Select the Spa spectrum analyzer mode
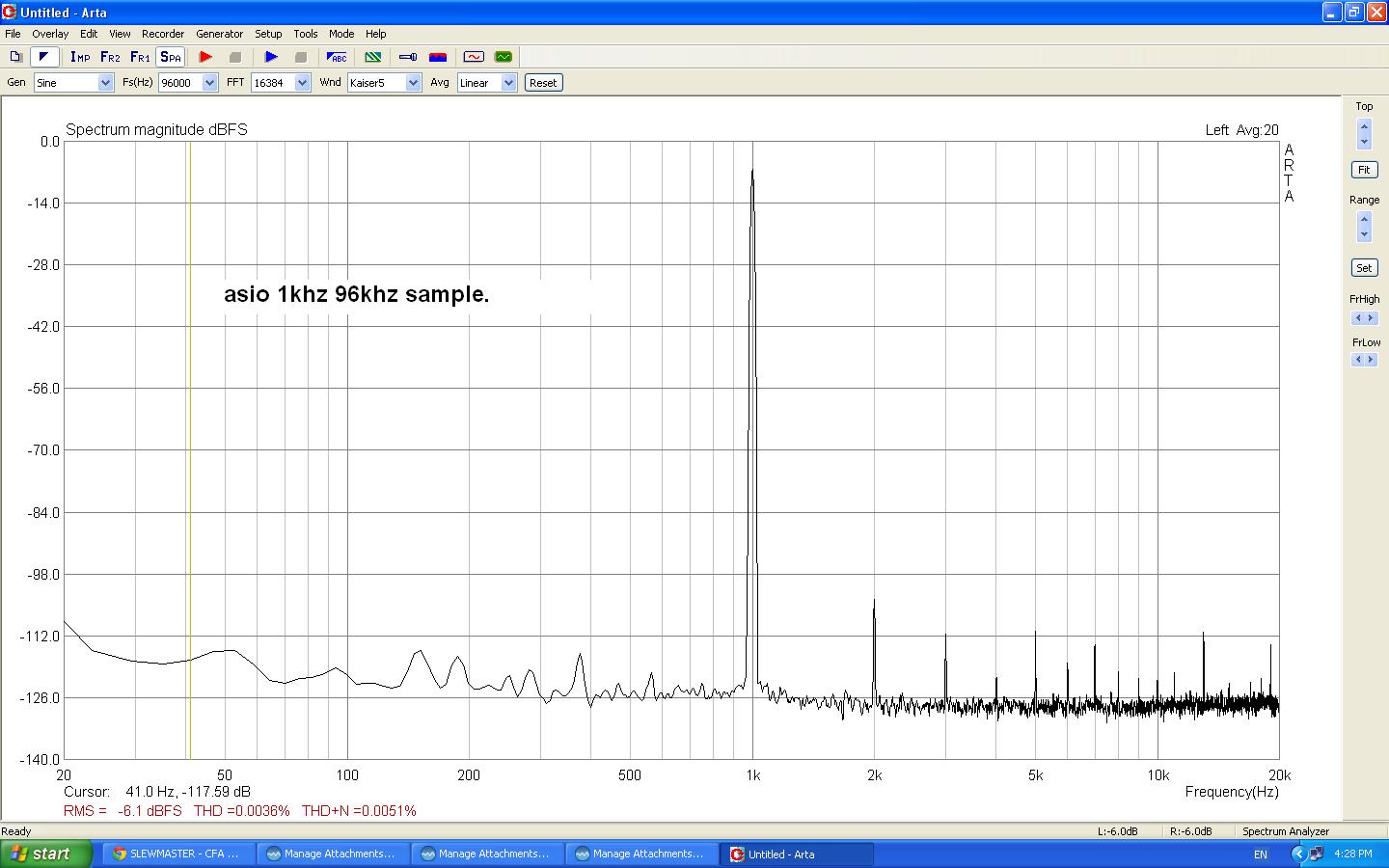The height and width of the screenshot is (868, 1389). point(171,57)
